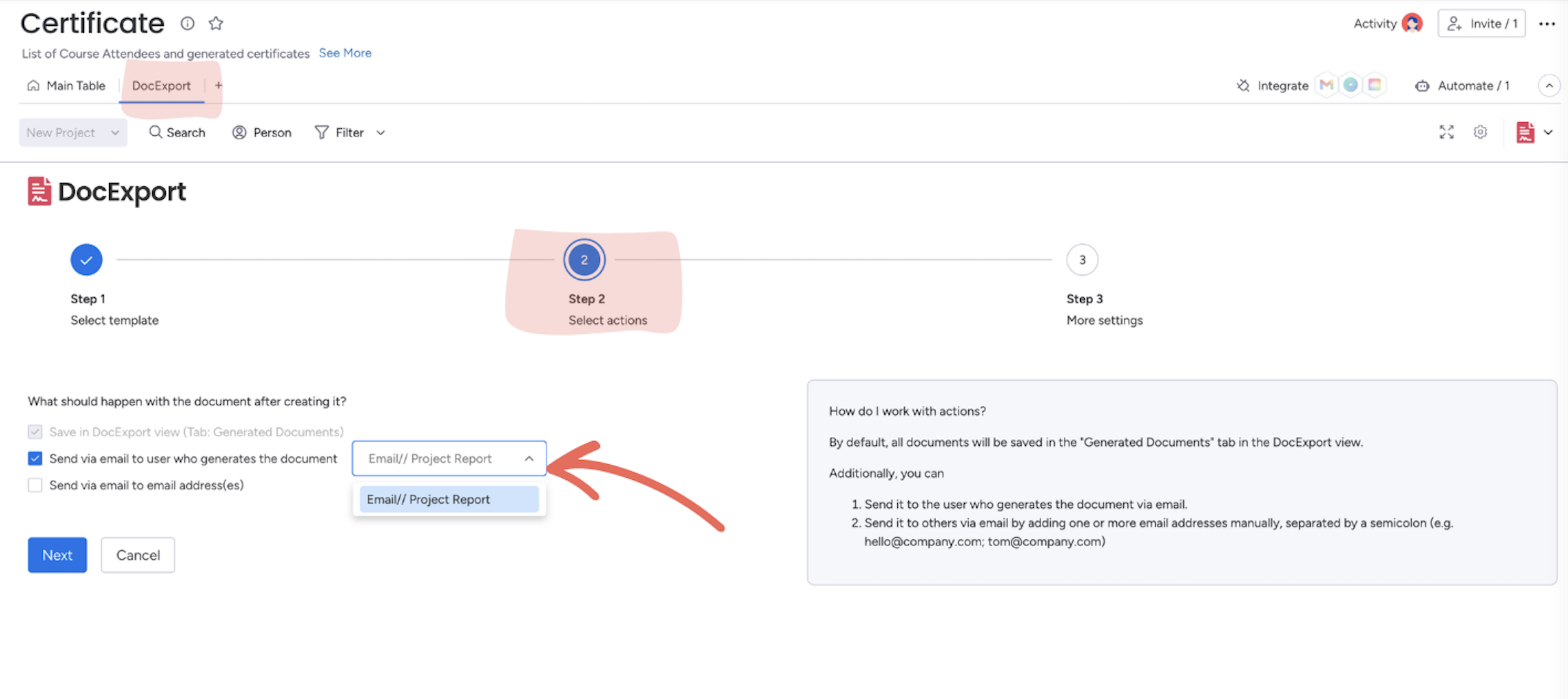Open the Gmail integration icon
The width and height of the screenshot is (1568, 699).
point(1326,85)
